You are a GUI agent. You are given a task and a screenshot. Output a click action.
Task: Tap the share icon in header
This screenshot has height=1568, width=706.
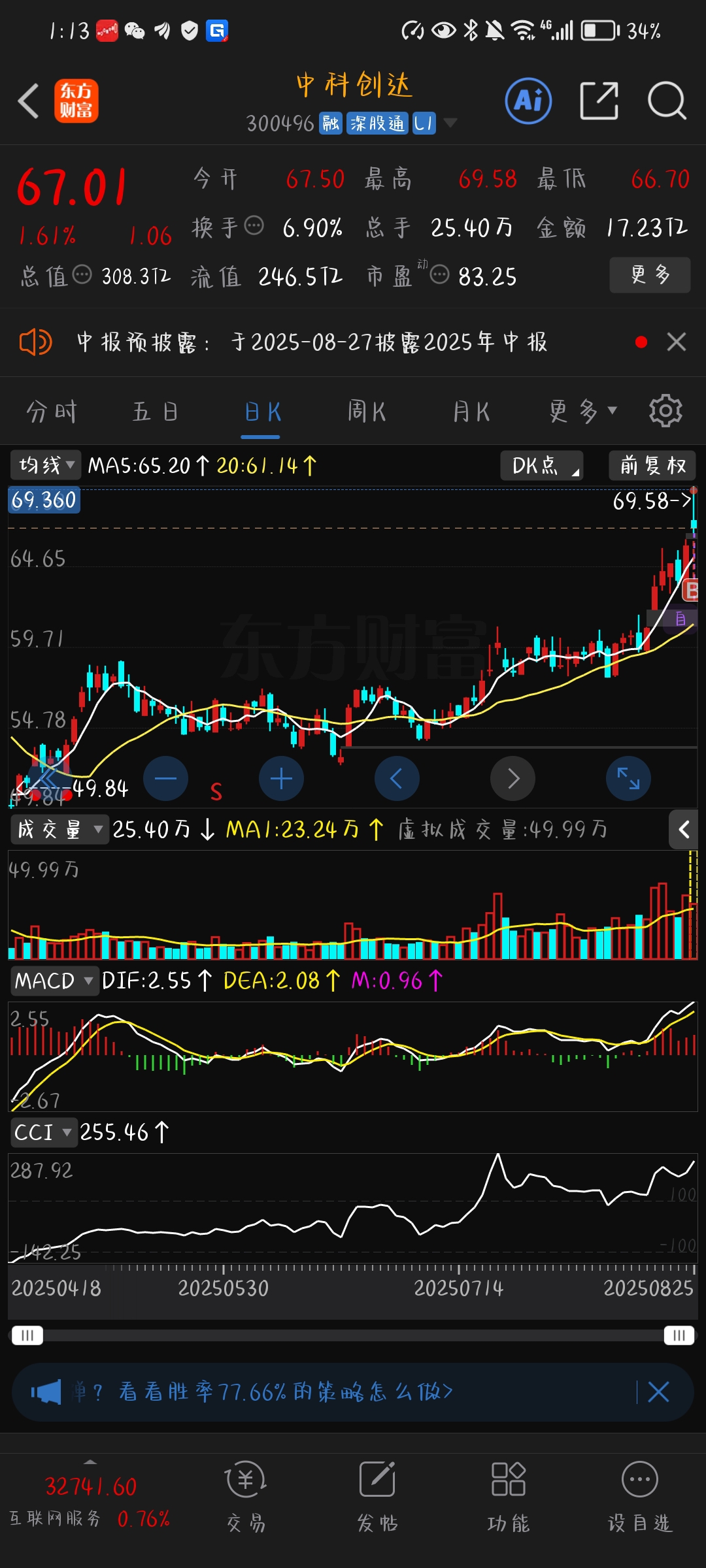(599, 101)
